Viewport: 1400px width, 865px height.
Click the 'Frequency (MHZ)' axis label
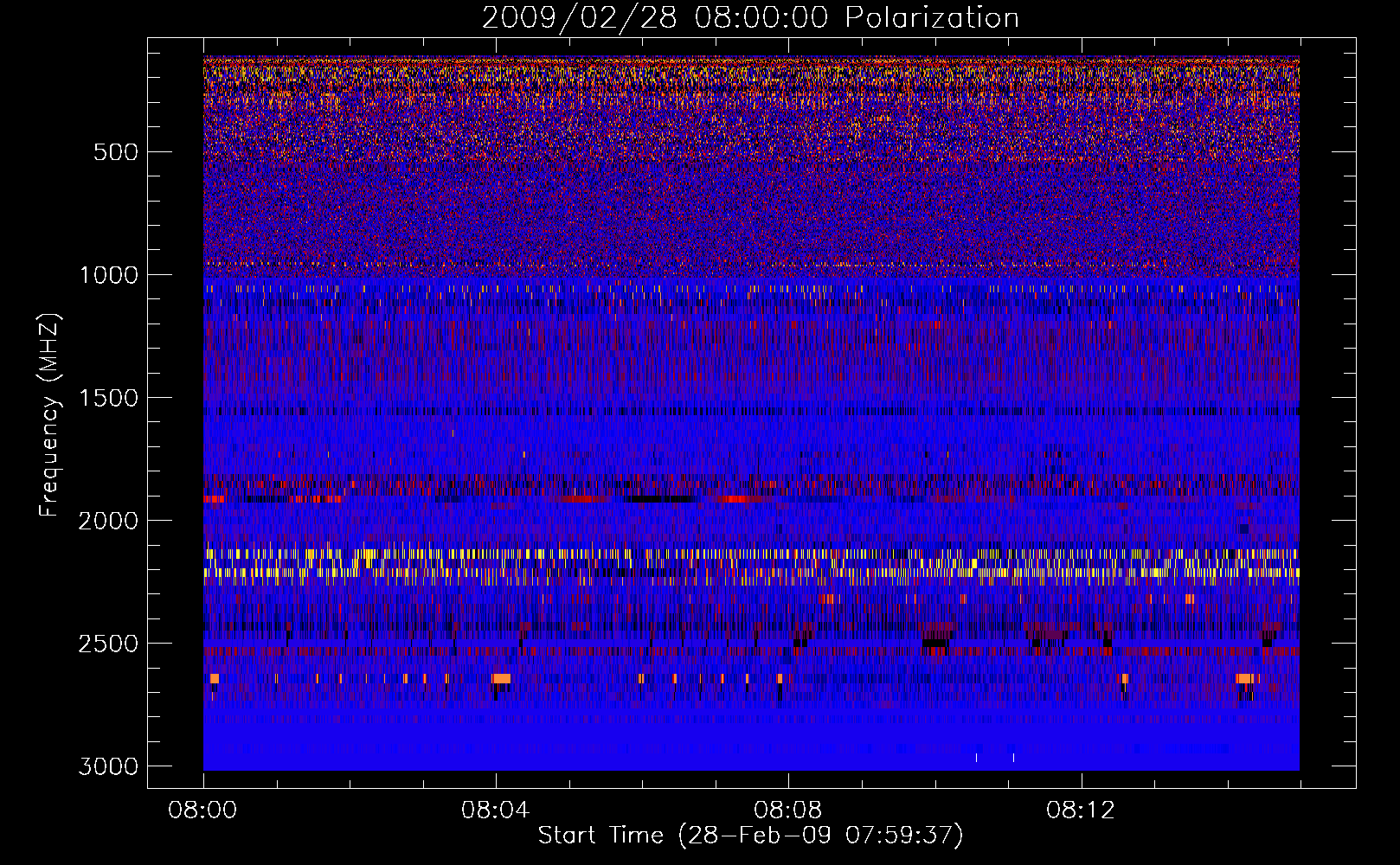pyautogui.click(x=50, y=415)
